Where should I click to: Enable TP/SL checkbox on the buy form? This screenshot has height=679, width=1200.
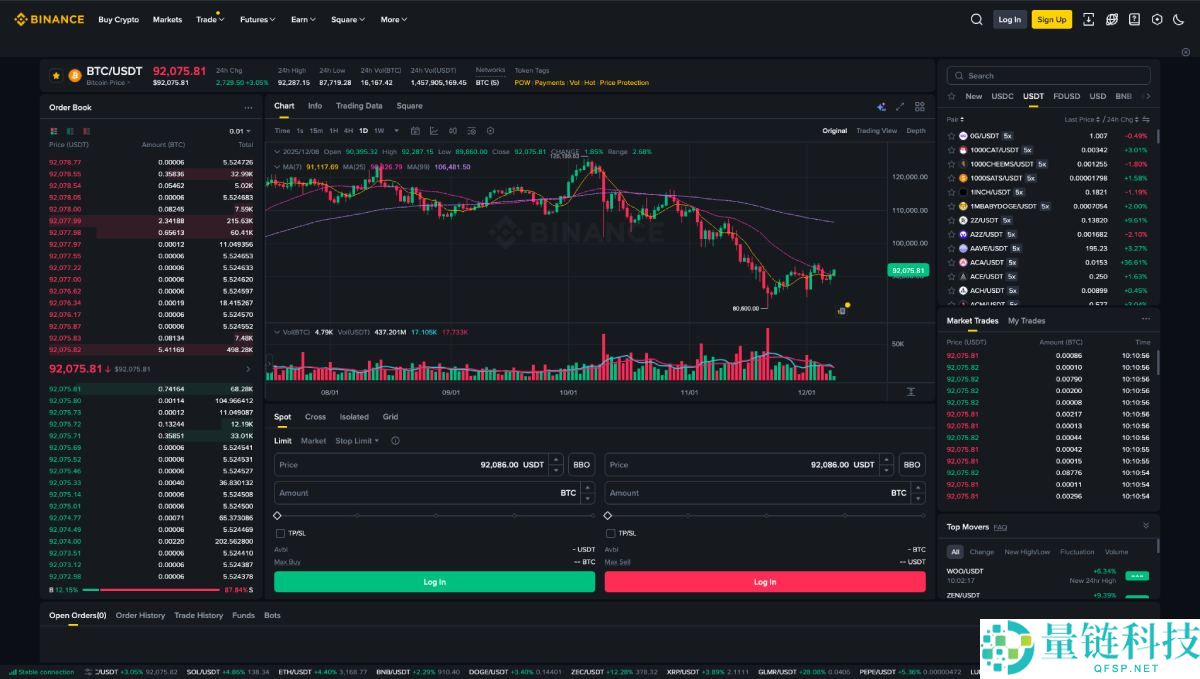pos(280,533)
